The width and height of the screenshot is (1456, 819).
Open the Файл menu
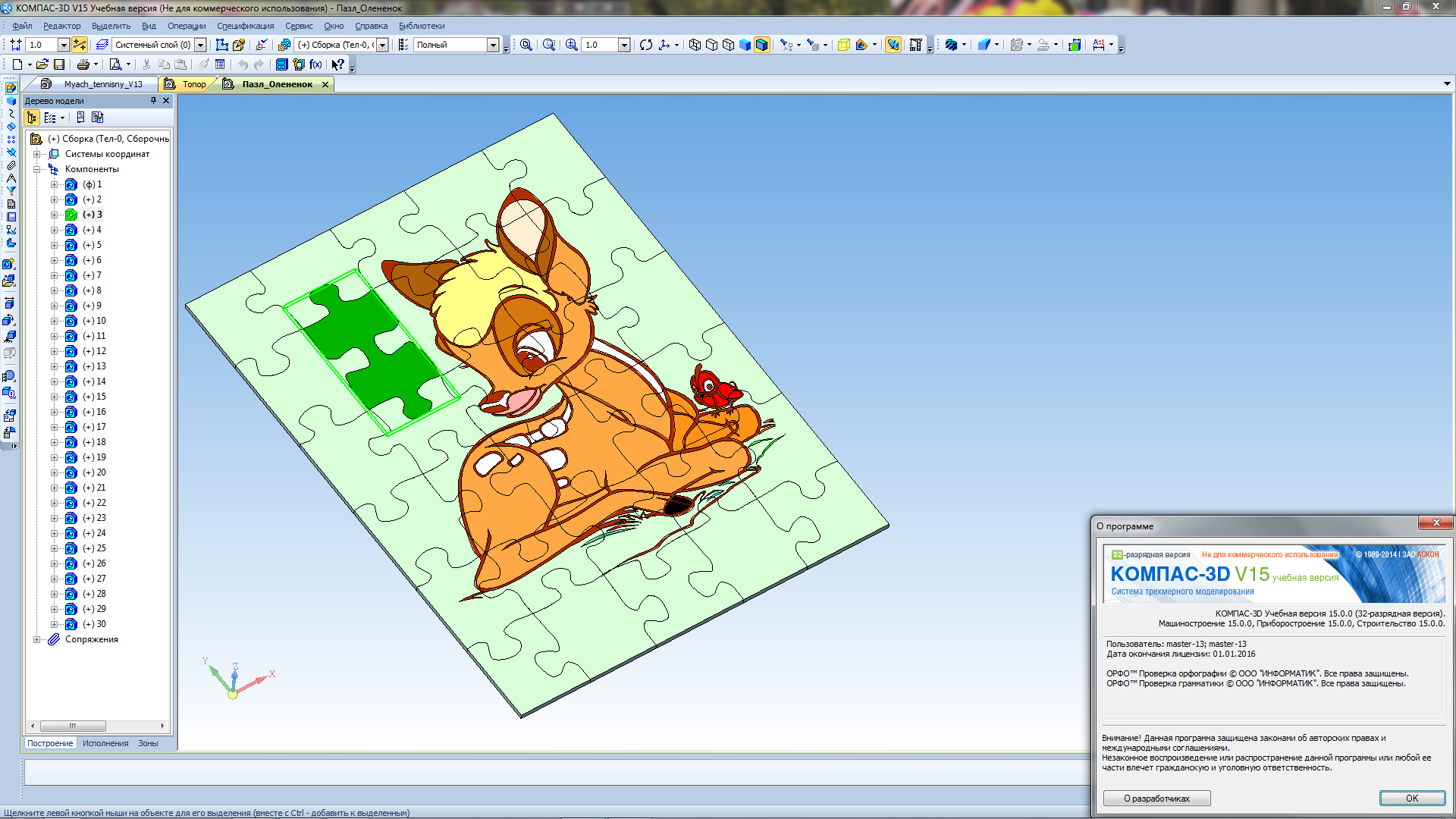tap(22, 26)
